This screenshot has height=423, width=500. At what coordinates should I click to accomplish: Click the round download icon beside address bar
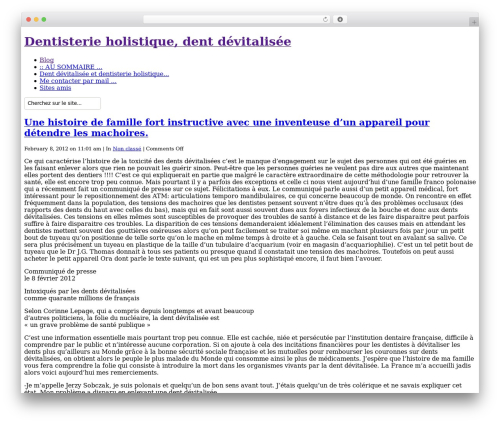[340, 20]
